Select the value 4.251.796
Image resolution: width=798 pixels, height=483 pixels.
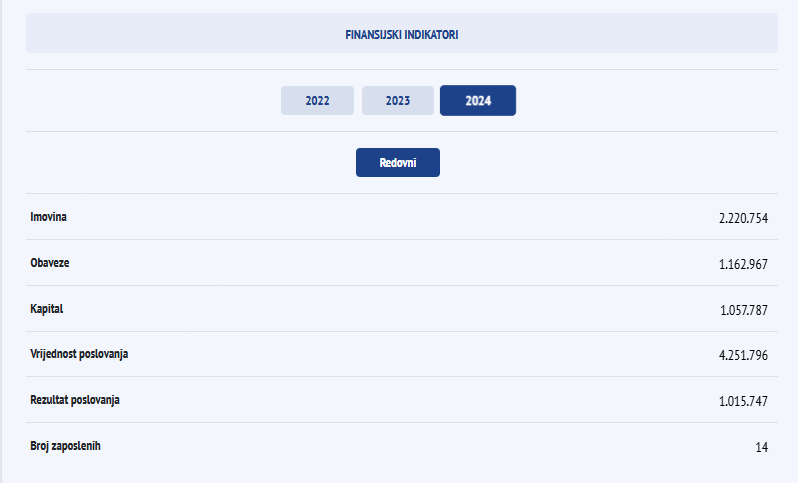[743, 355]
